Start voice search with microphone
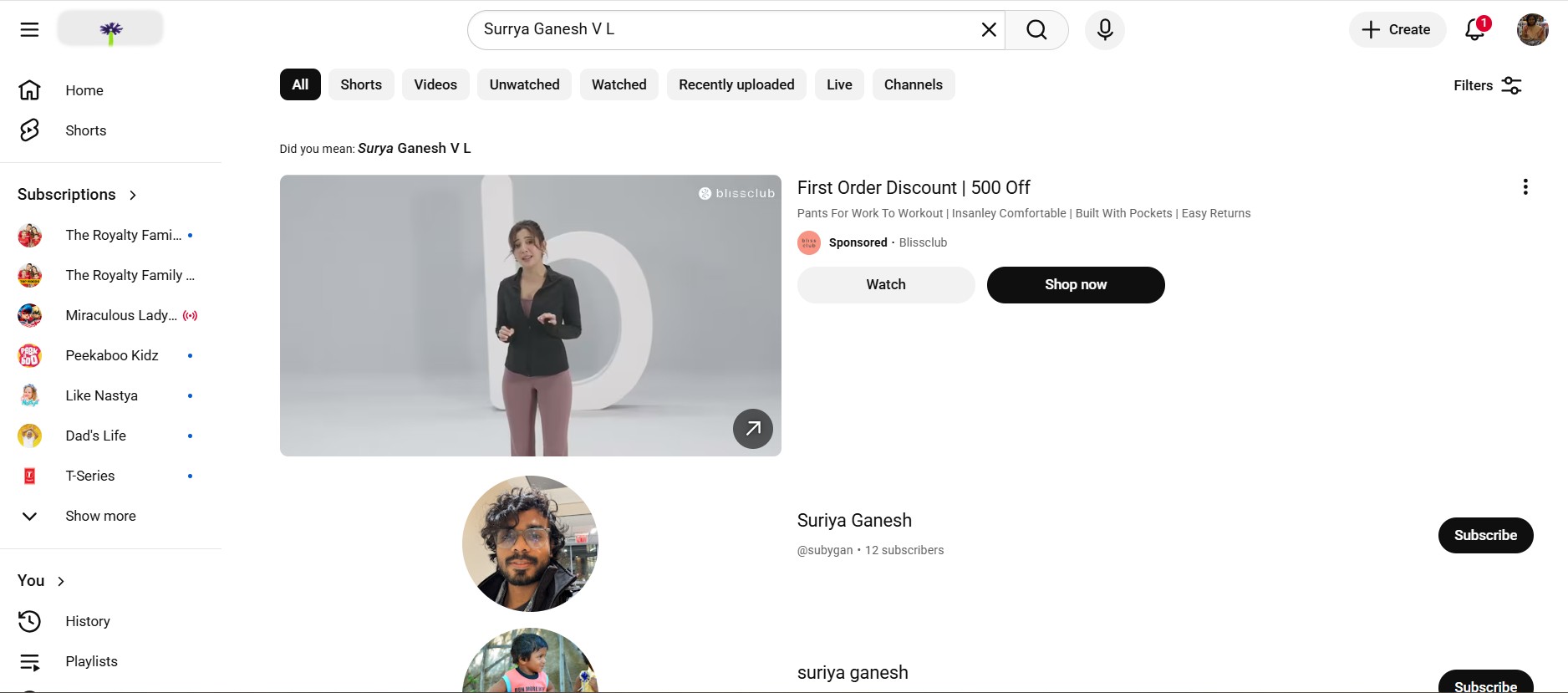This screenshot has width=1568, height=693. click(1105, 30)
